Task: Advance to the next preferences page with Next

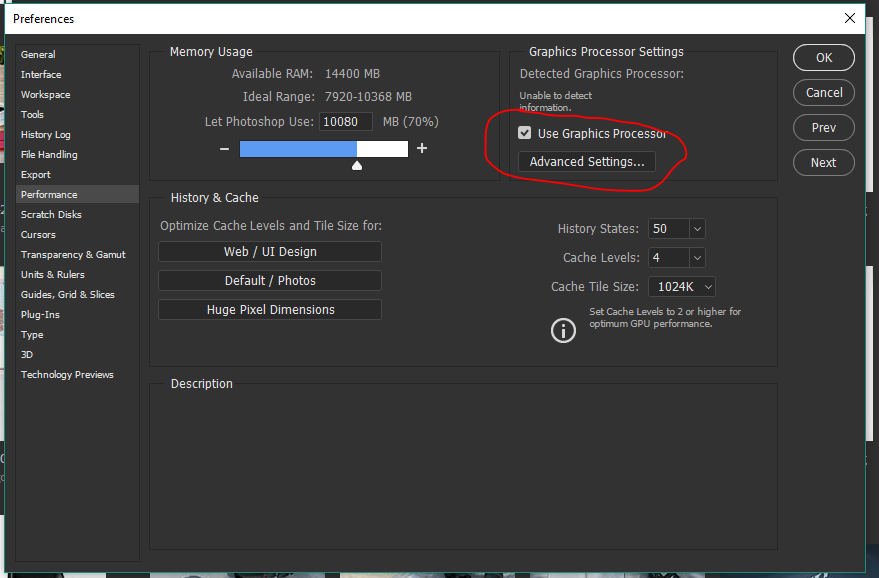Action: (823, 162)
